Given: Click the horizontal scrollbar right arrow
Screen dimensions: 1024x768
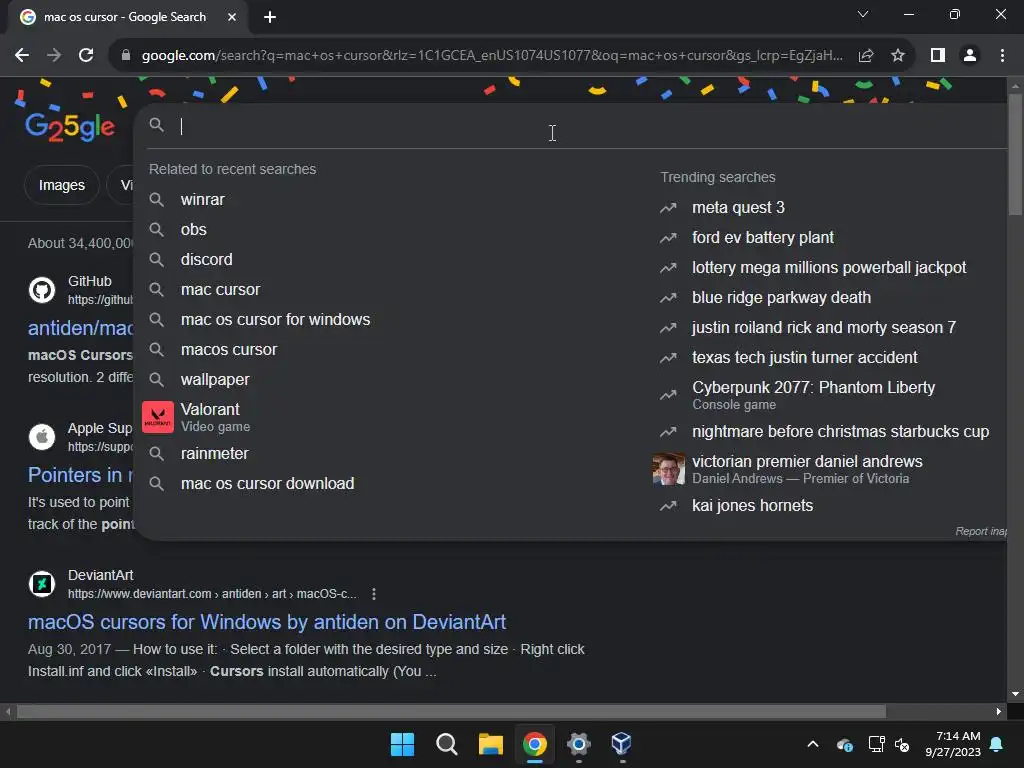Looking at the screenshot, I should (x=999, y=711).
